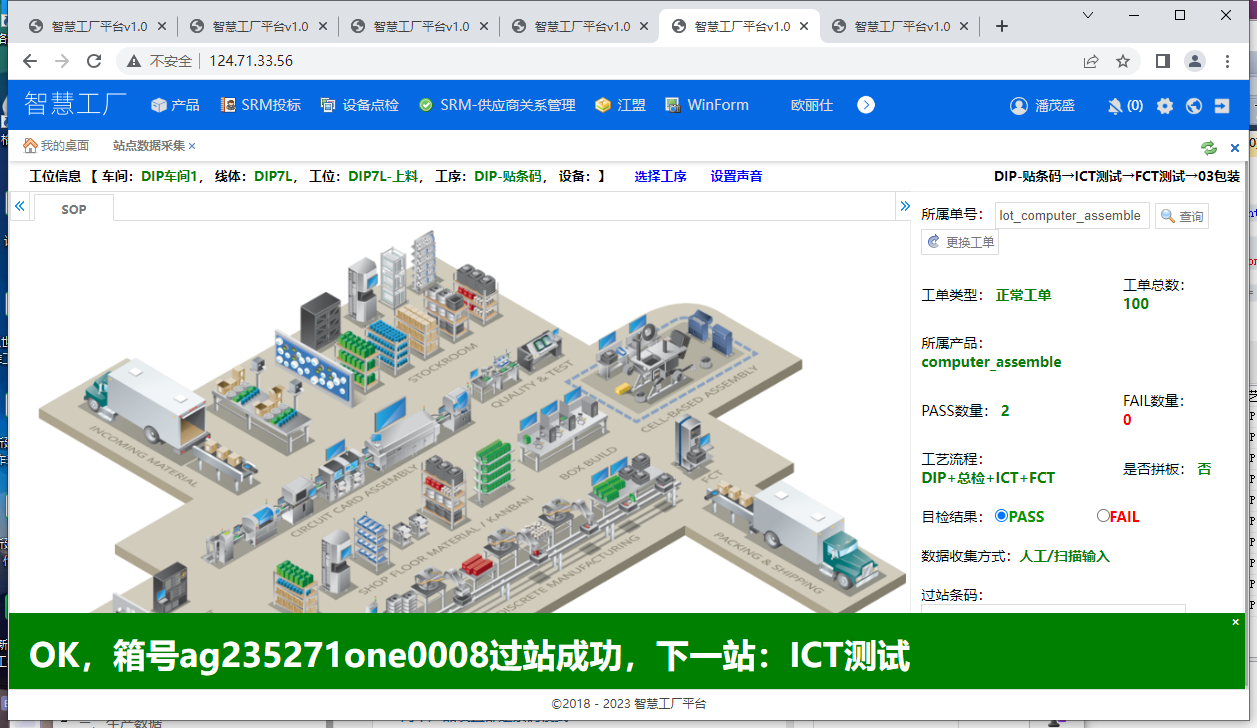
Task: Click the green refresh tab icon
Action: click(x=1209, y=147)
